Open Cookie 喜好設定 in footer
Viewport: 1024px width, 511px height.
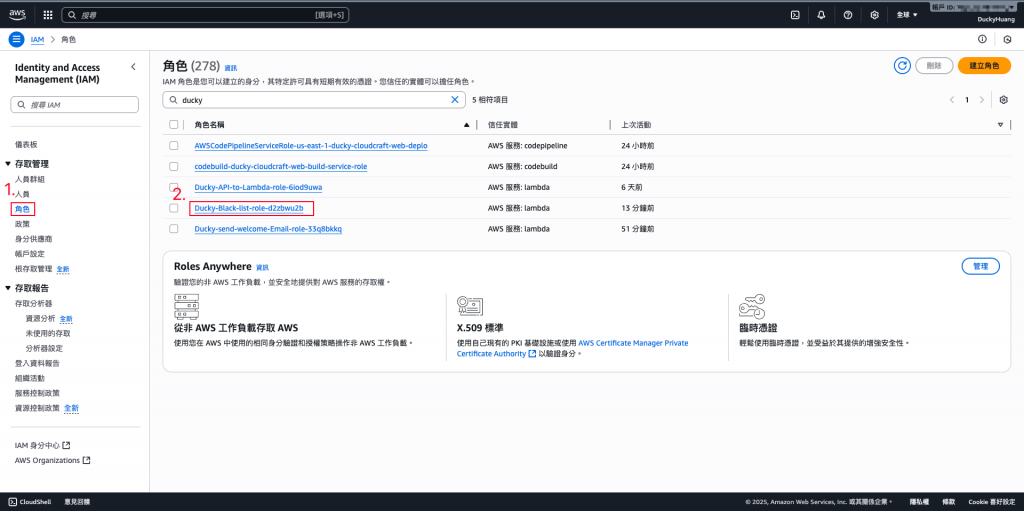(992, 502)
